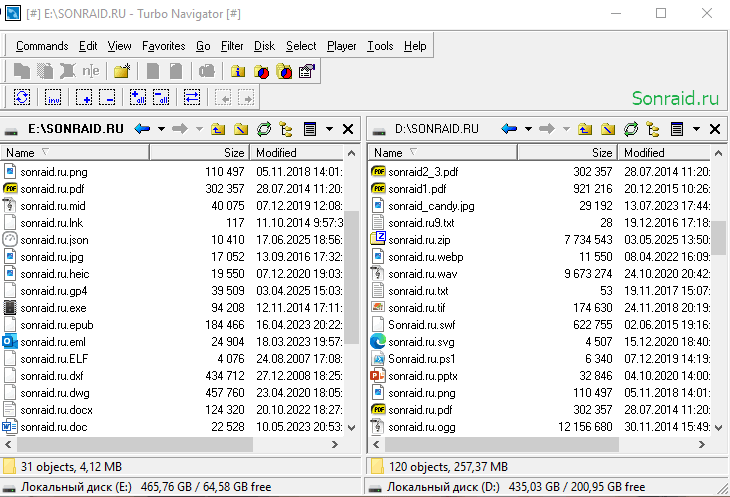Expand view mode dropdown arrow in the E: panel
Viewport: 730px width, 497px height.
tap(329, 129)
